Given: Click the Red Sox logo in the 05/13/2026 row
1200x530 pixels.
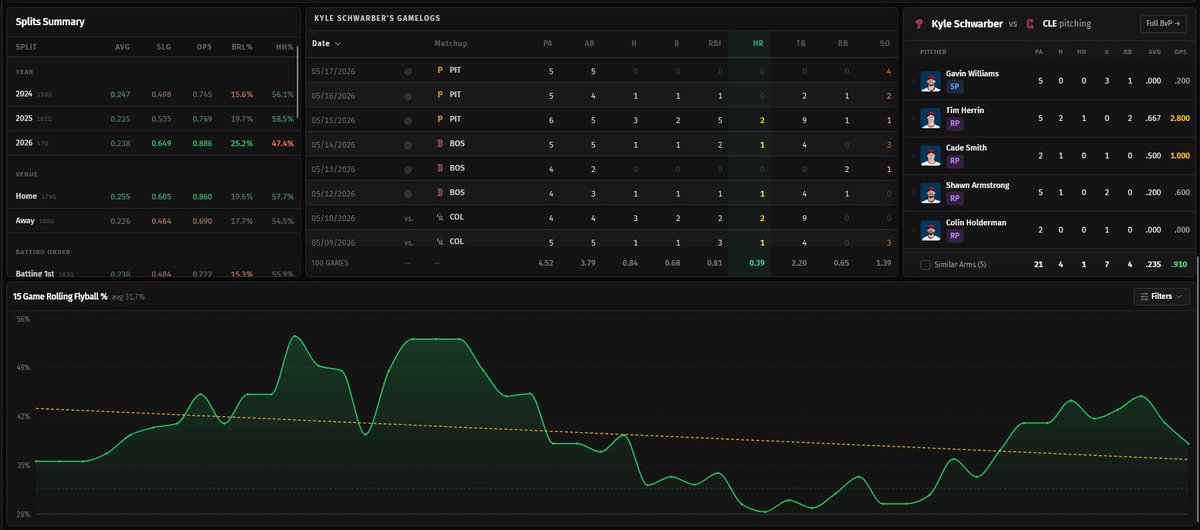Looking at the screenshot, I should click(440, 168).
